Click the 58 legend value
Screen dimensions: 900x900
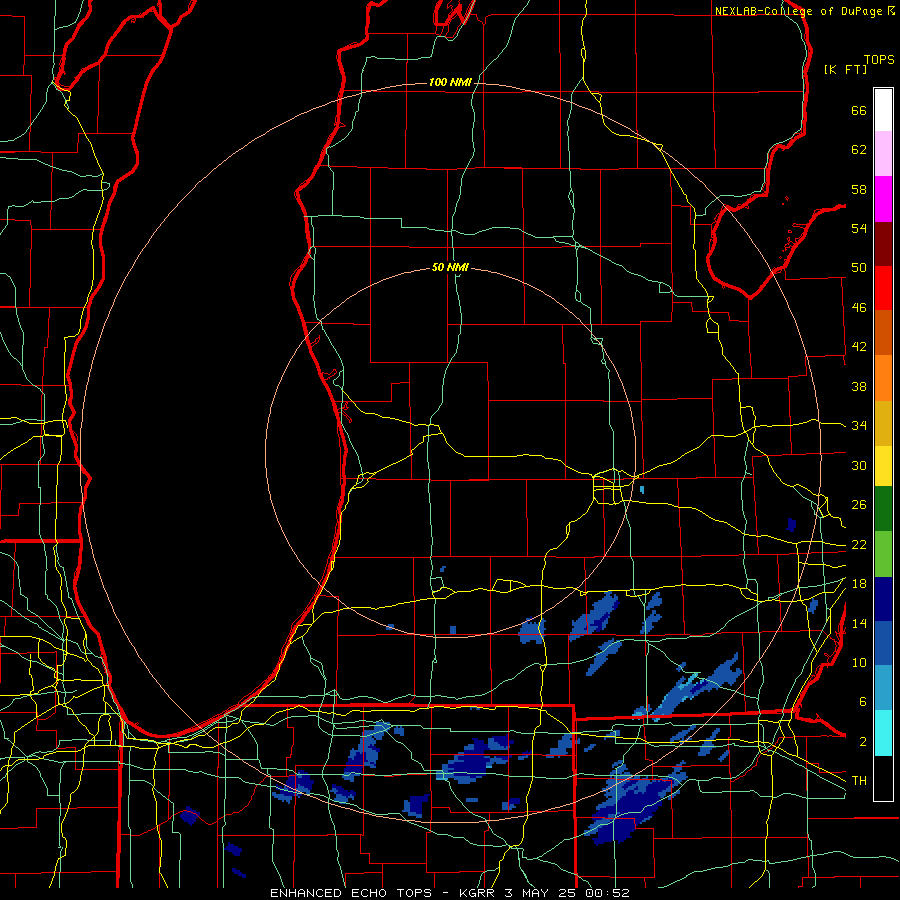(859, 189)
